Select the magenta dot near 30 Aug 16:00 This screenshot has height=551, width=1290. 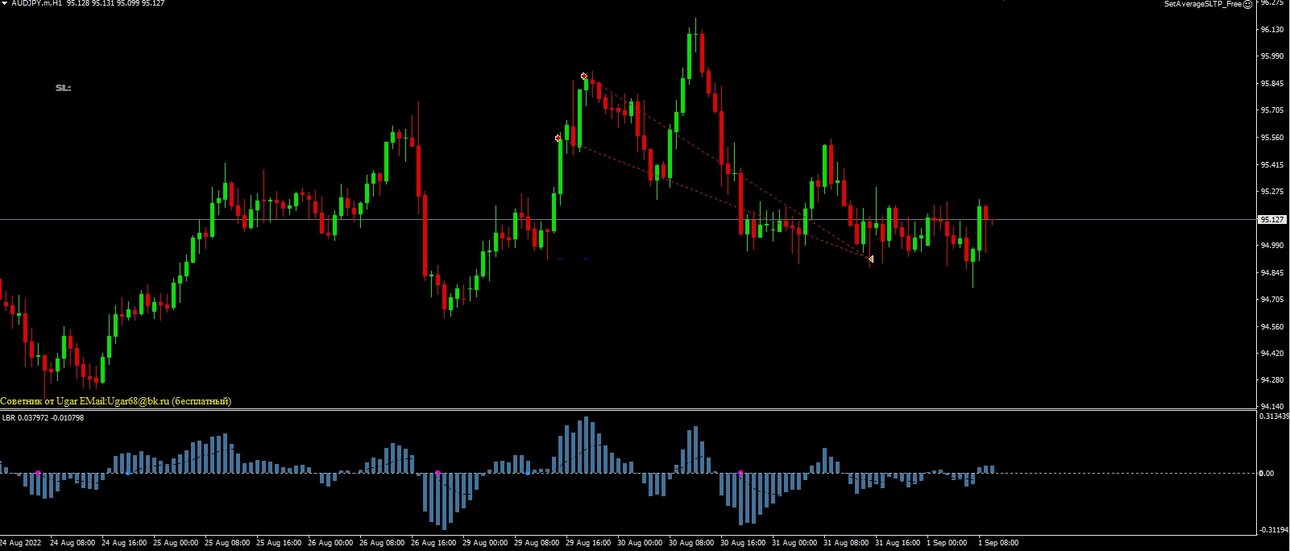tap(740, 472)
